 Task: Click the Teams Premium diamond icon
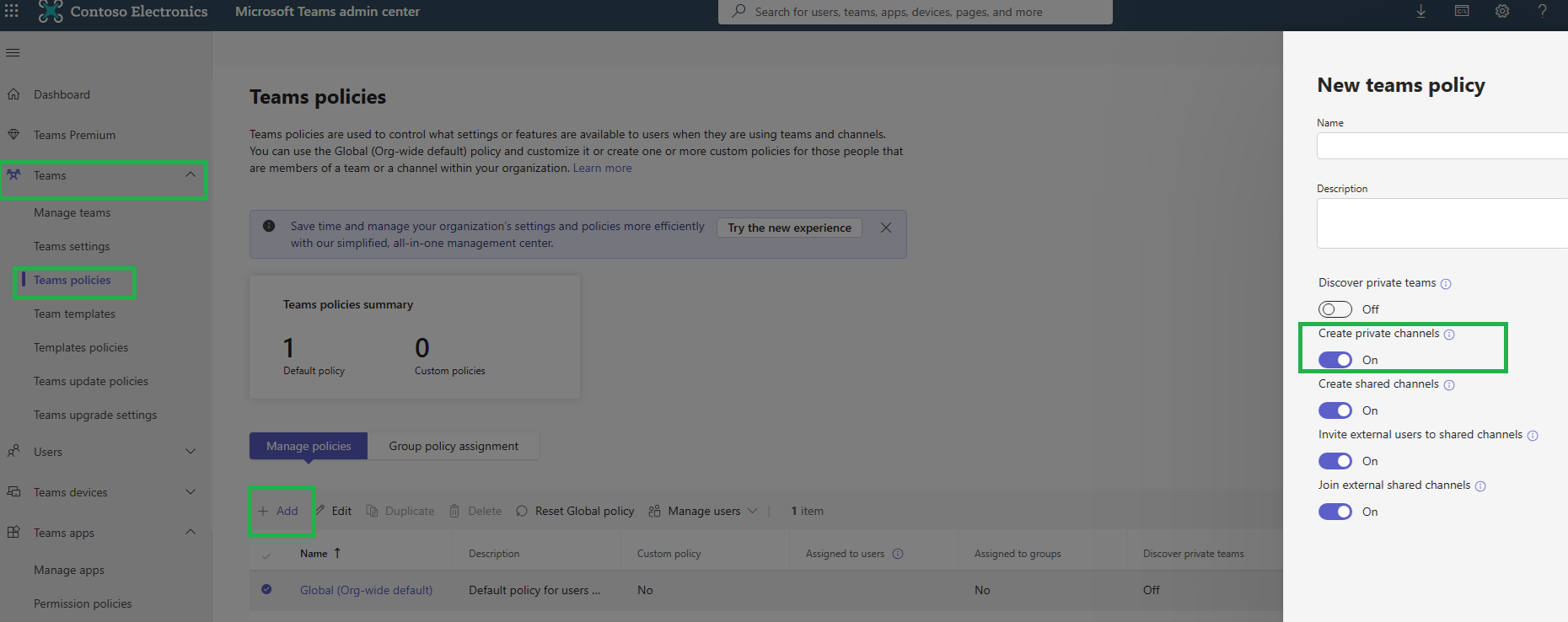point(13,135)
